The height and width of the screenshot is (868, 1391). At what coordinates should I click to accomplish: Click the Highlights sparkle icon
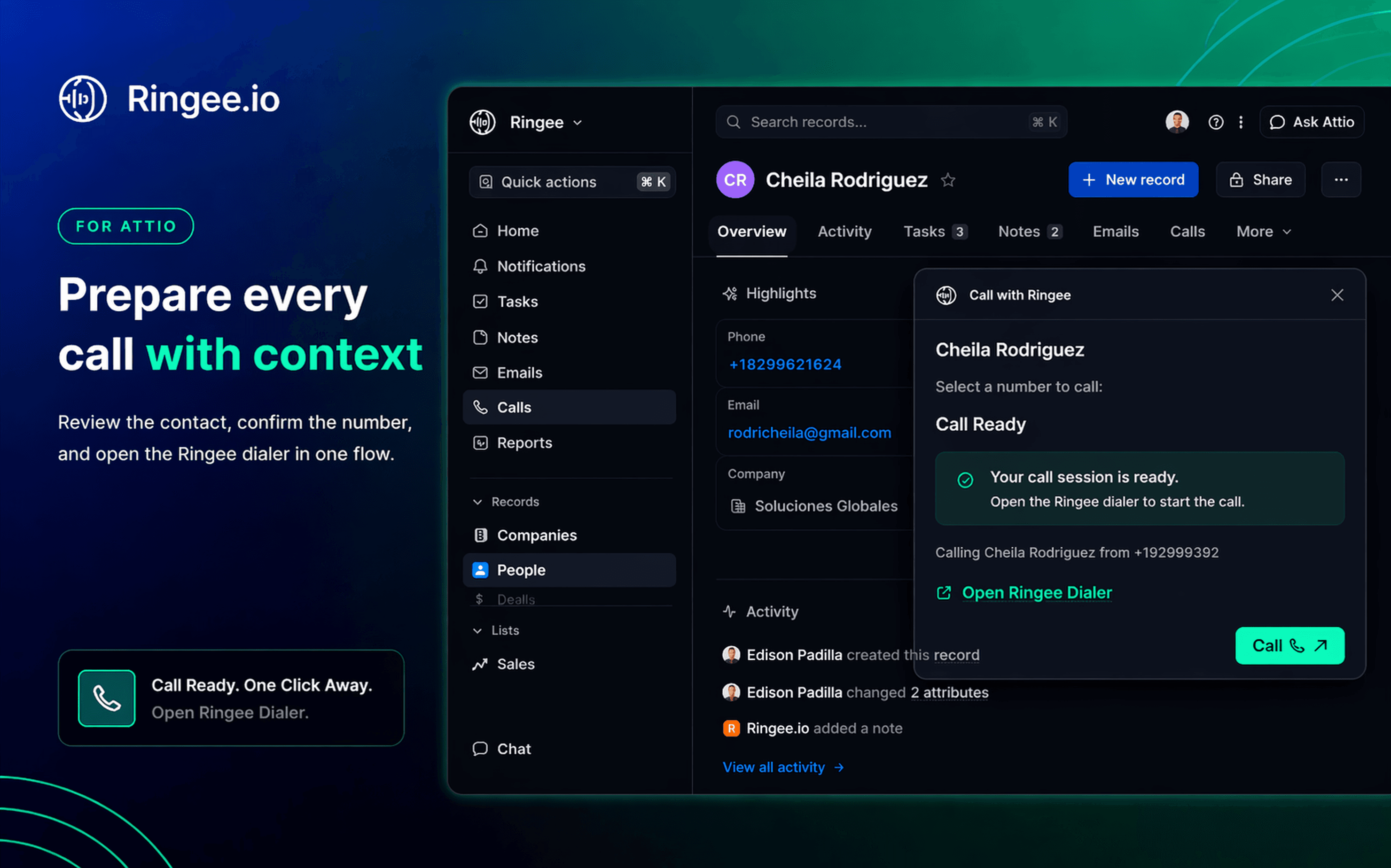click(x=730, y=294)
